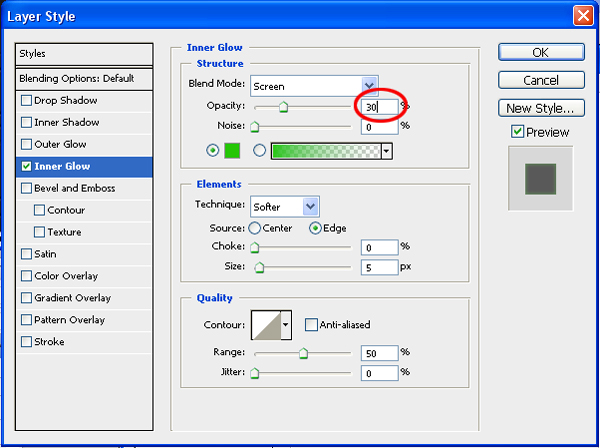Select the Gradient Overlay style label

pos(72,298)
